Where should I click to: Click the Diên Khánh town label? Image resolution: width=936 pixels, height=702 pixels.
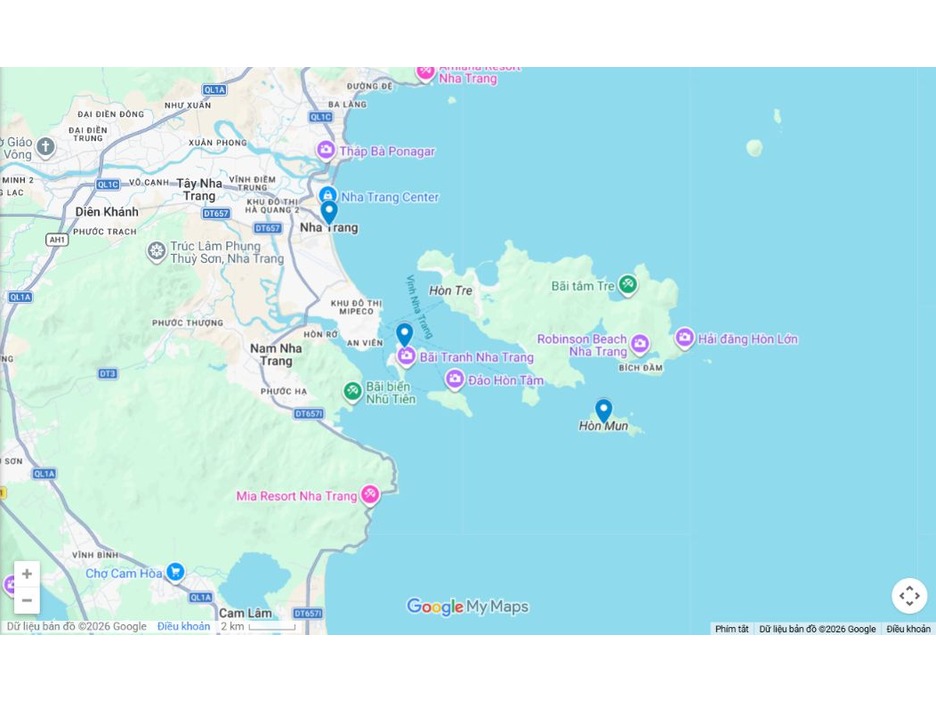[x=107, y=212]
